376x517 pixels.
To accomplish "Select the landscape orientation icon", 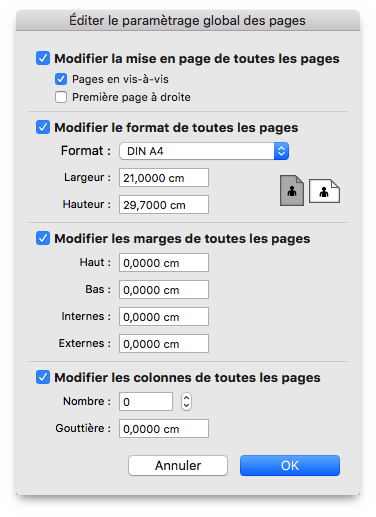I will point(324,191).
